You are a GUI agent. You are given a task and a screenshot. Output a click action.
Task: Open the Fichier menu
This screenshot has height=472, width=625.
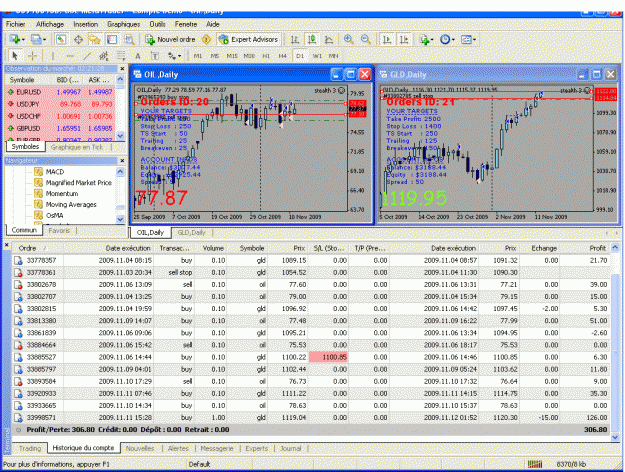coord(16,24)
